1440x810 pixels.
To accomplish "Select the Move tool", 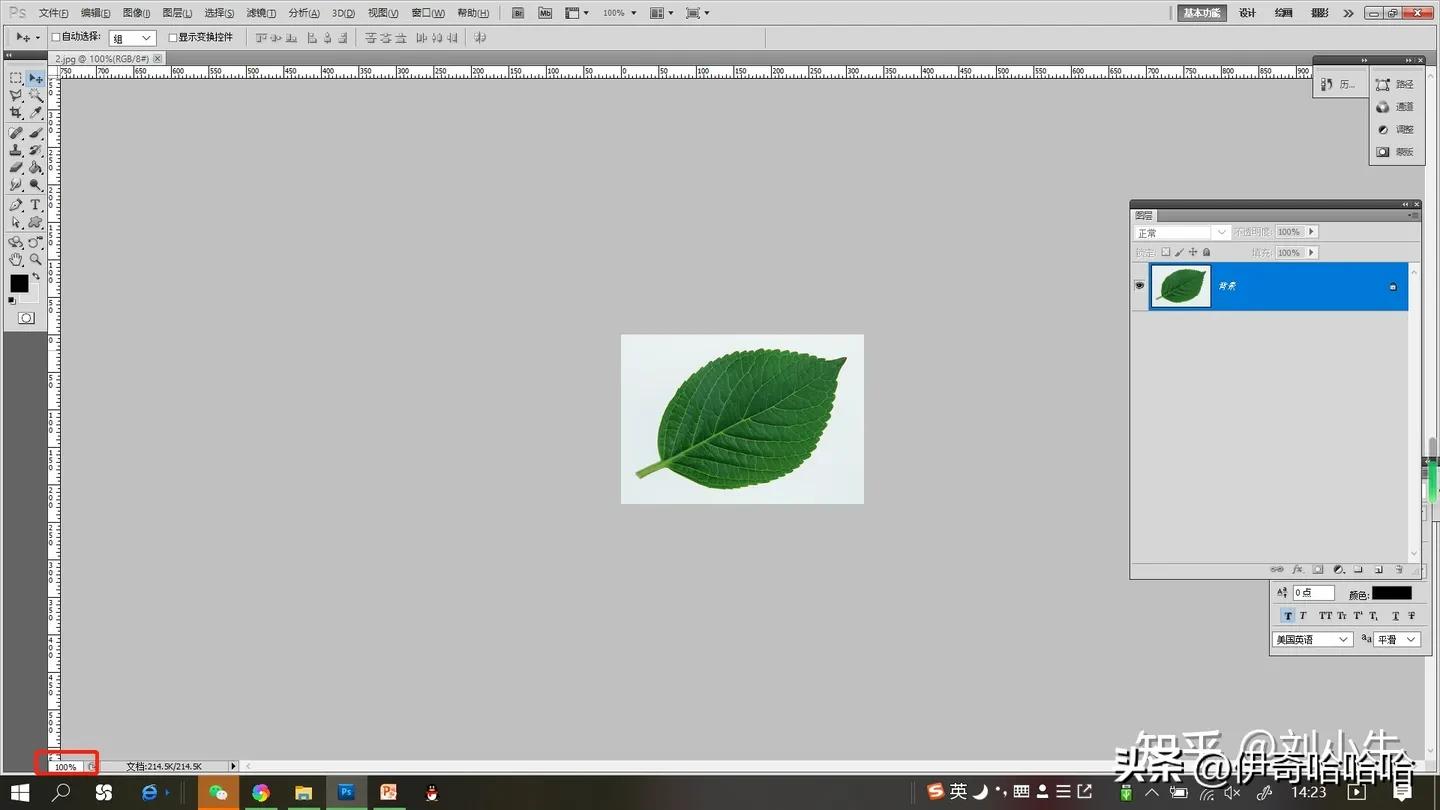I will pyautogui.click(x=35, y=78).
